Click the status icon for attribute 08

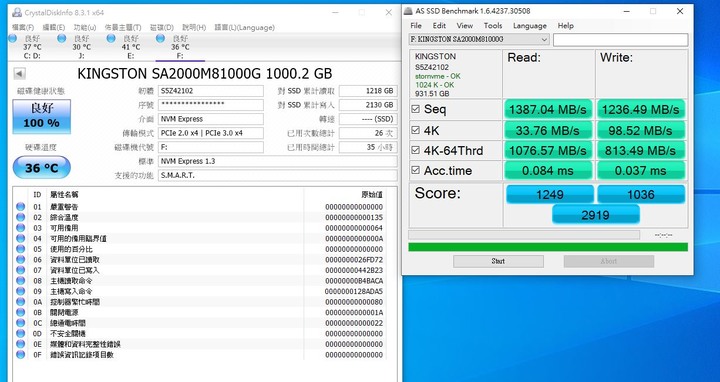(21, 281)
